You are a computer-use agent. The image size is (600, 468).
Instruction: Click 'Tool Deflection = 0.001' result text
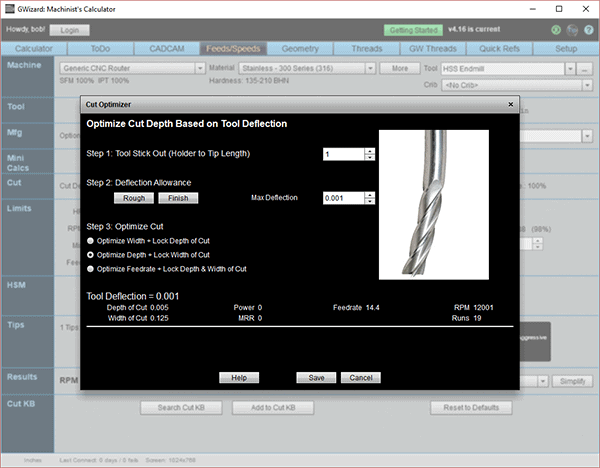[132, 296]
